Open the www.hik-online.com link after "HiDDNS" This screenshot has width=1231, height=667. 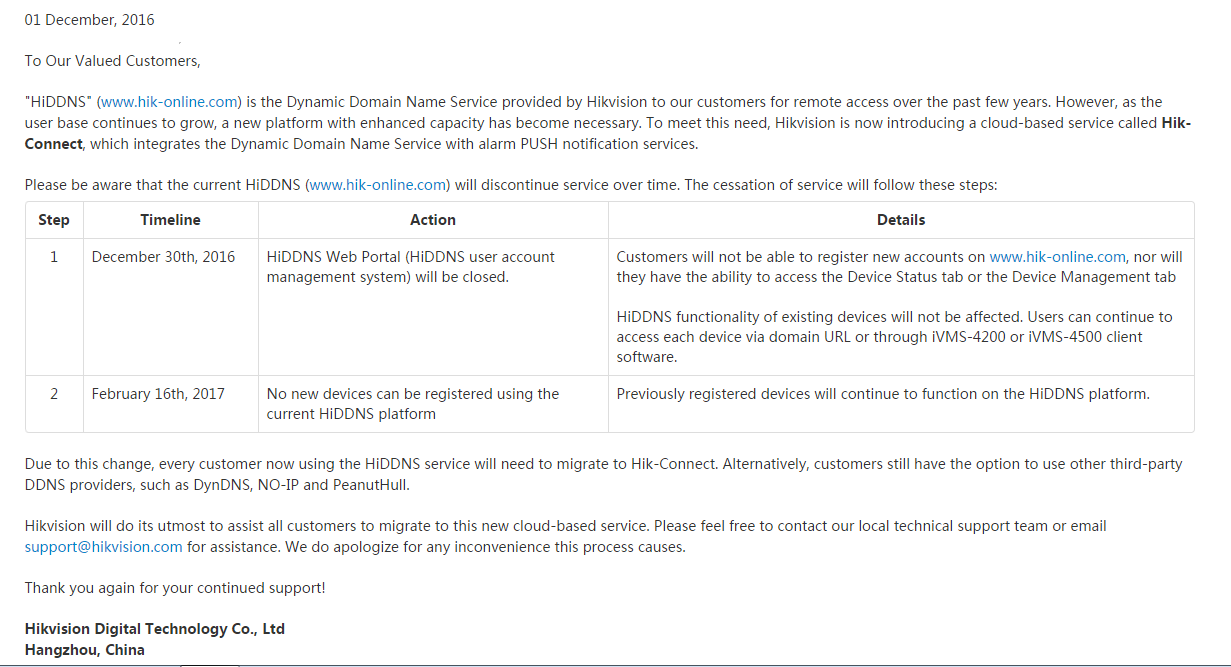tap(170, 102)
